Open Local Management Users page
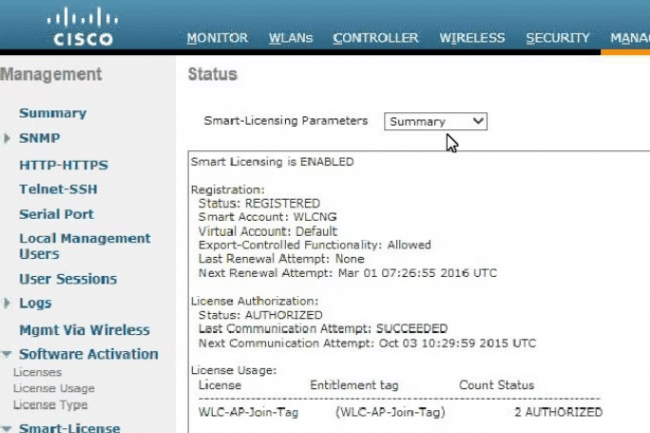This screenshot has height=433, width=650. point(85,246)
